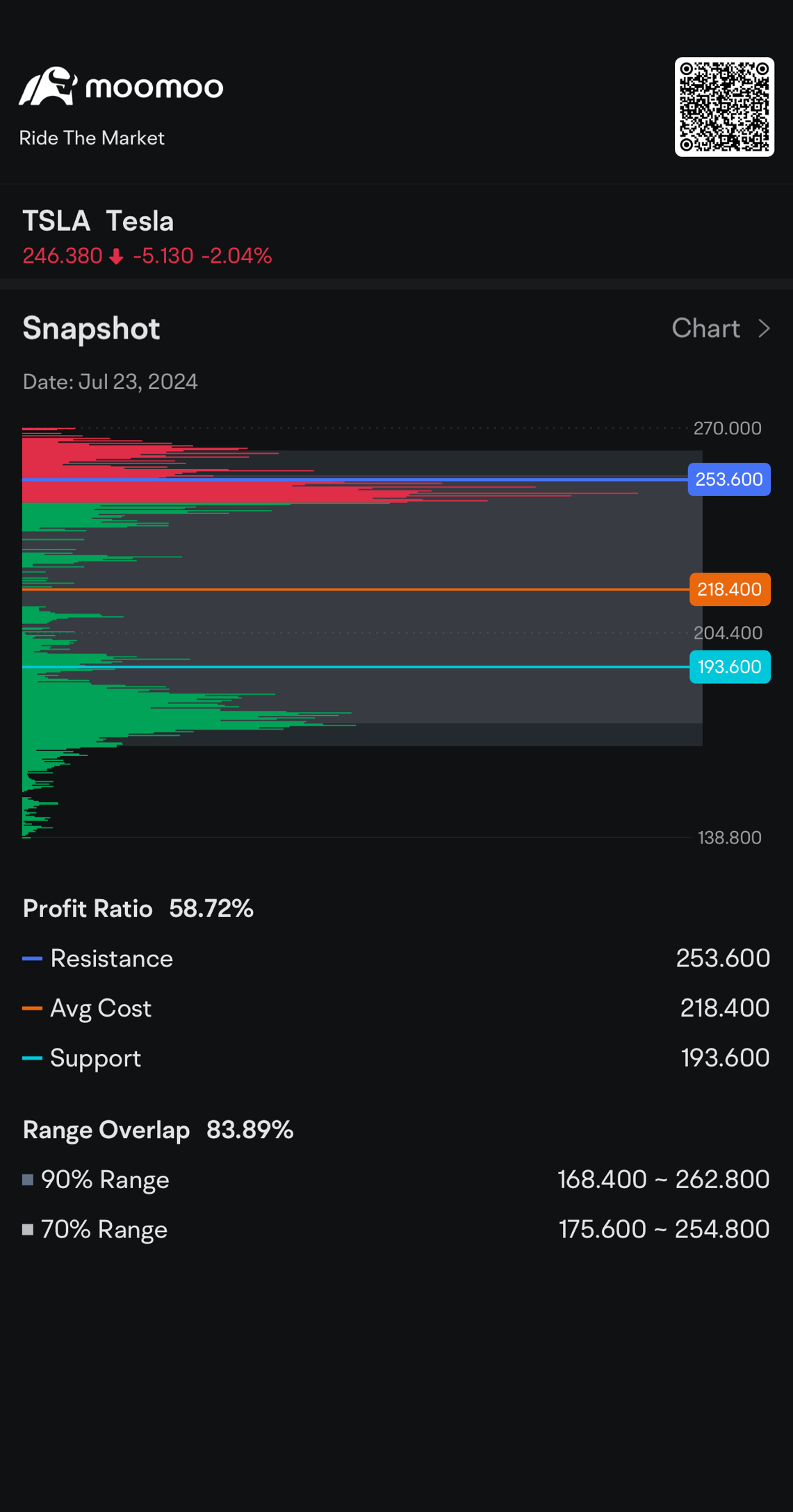
Task: Select the blue 253.600 resistance price tag
Action: click(x=729, y=479)
